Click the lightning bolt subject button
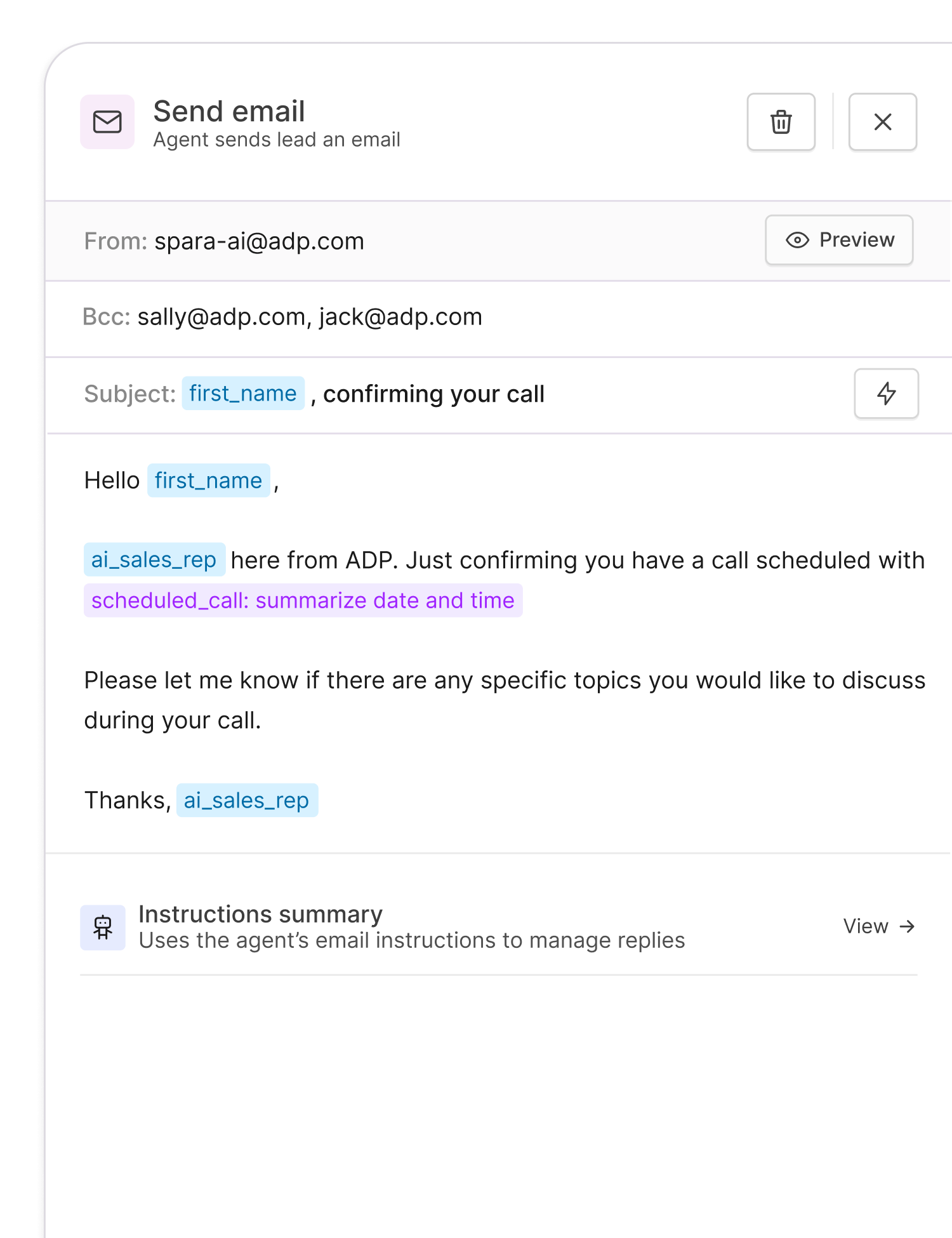 pos(886,394)
